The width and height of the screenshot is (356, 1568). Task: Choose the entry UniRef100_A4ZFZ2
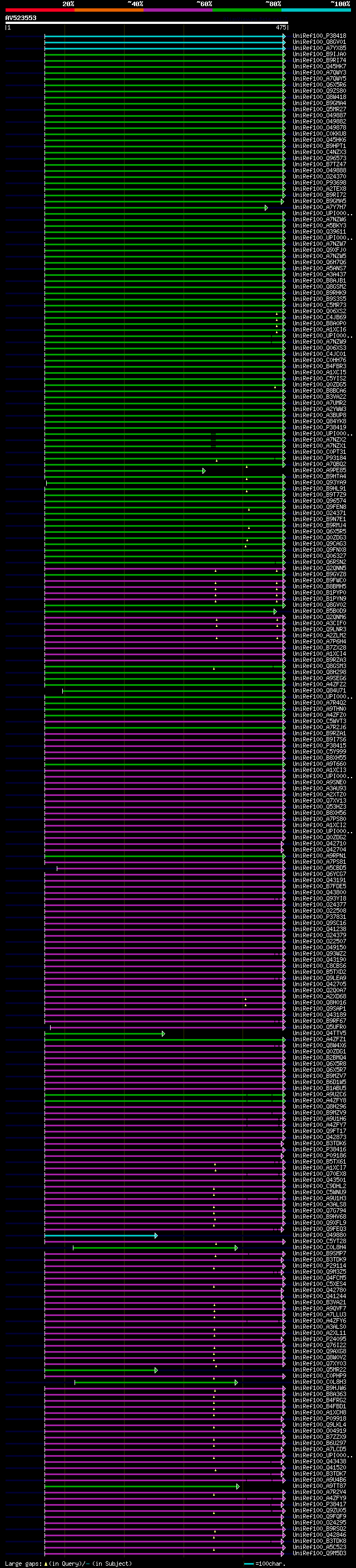[319, 684]
